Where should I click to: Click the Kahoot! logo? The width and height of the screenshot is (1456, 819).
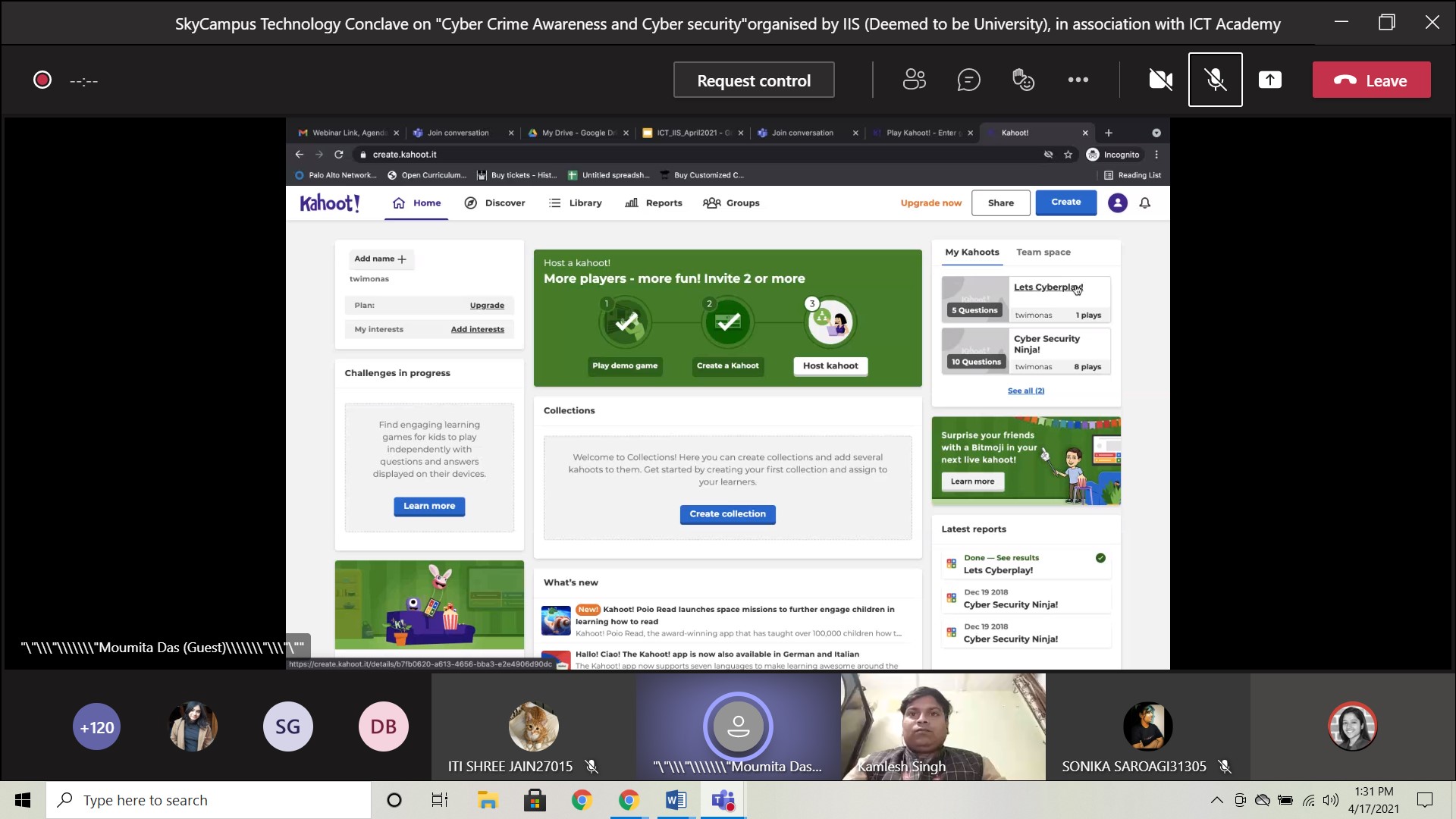pyautogui.click(x=330, y=202)
